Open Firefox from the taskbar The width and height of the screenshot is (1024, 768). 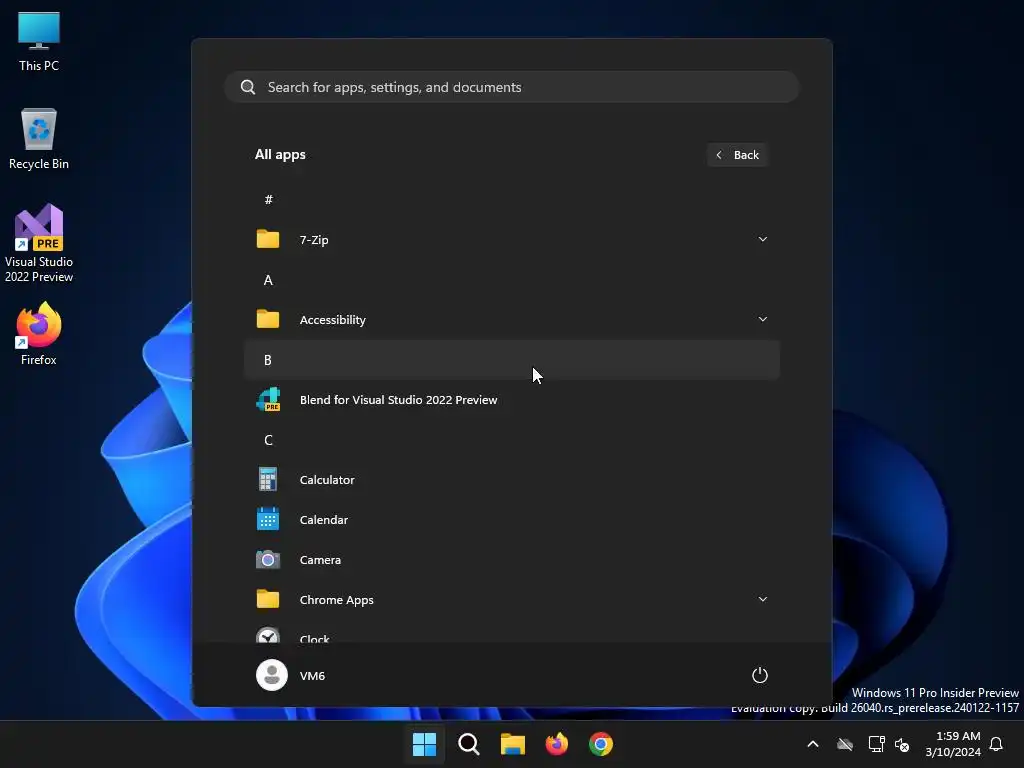[557, 744]
